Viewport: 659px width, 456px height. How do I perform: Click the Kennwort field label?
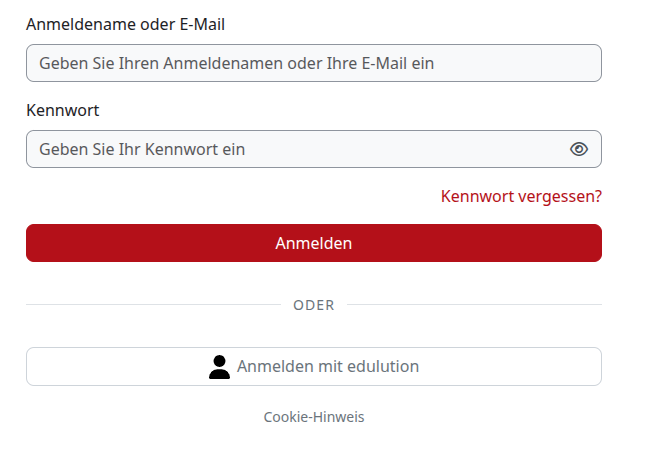[x=63, y=111]
